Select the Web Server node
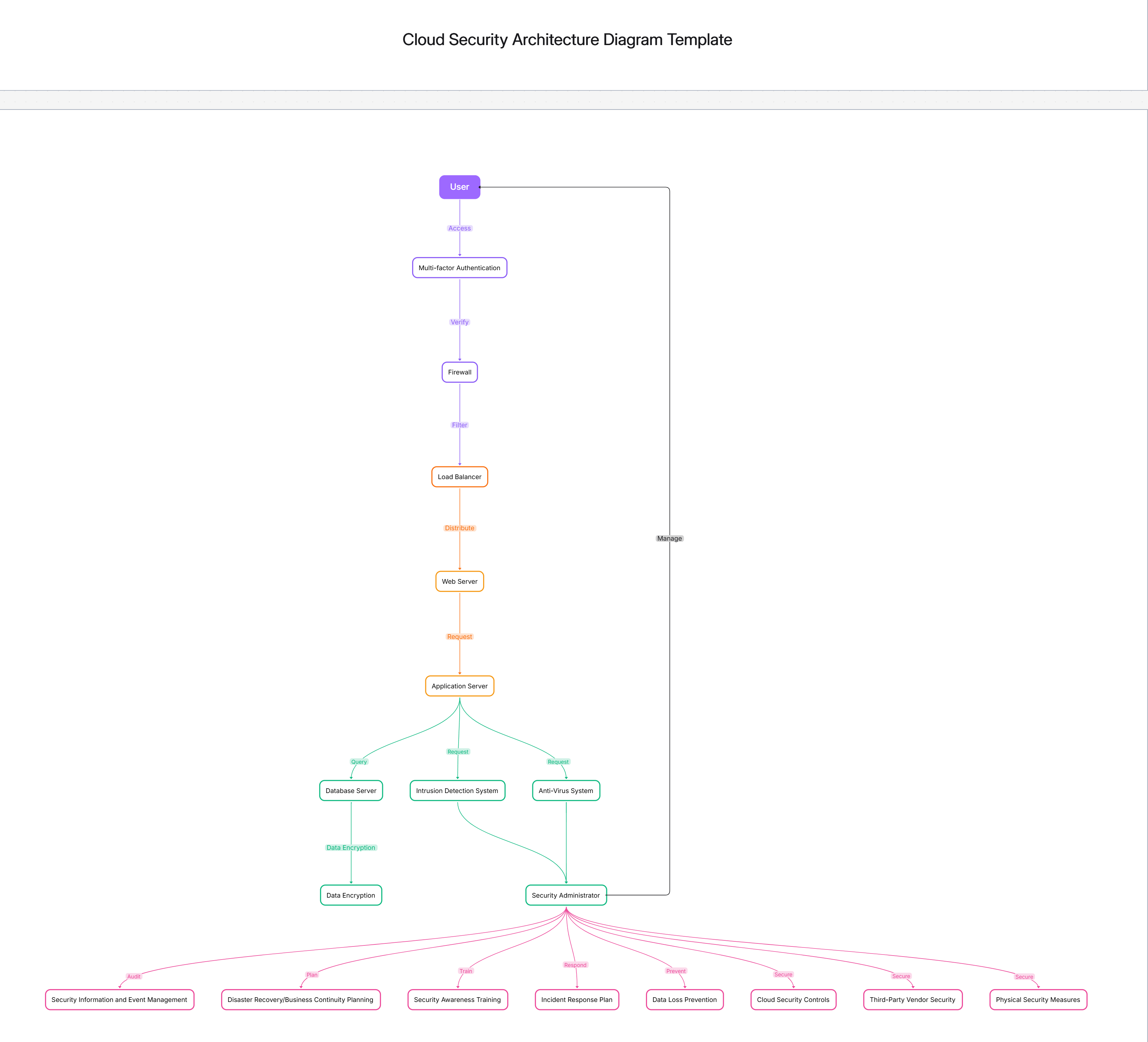Viewport: 1148px width, 1042px height. tap(459, 581)
